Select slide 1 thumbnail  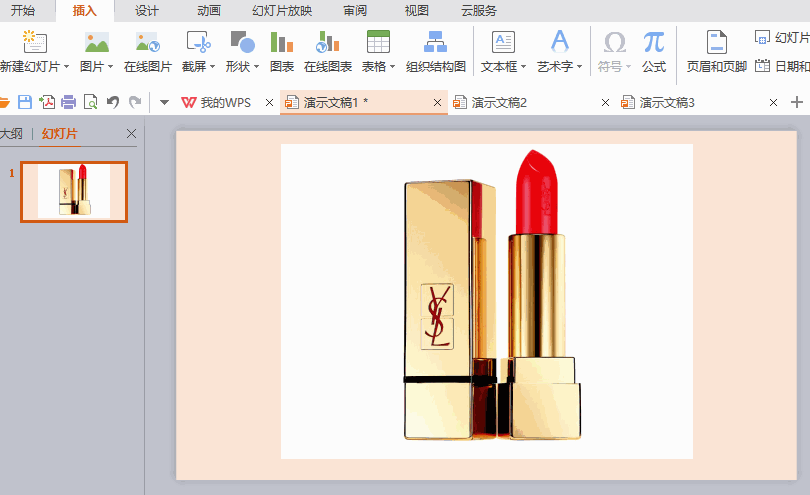tap(74, 192)
